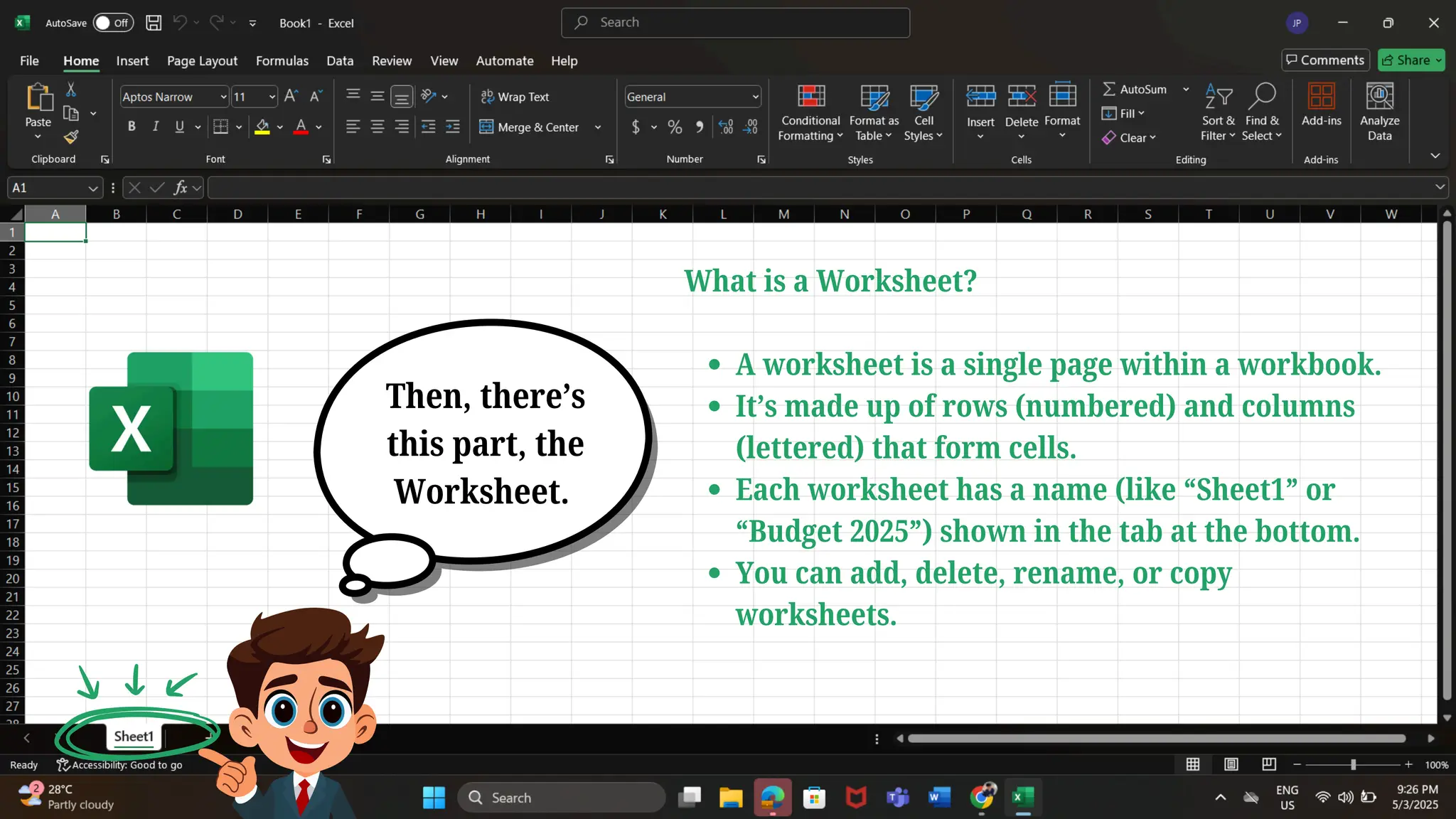Open Conditional Formatting dropdown

(810, 112)
